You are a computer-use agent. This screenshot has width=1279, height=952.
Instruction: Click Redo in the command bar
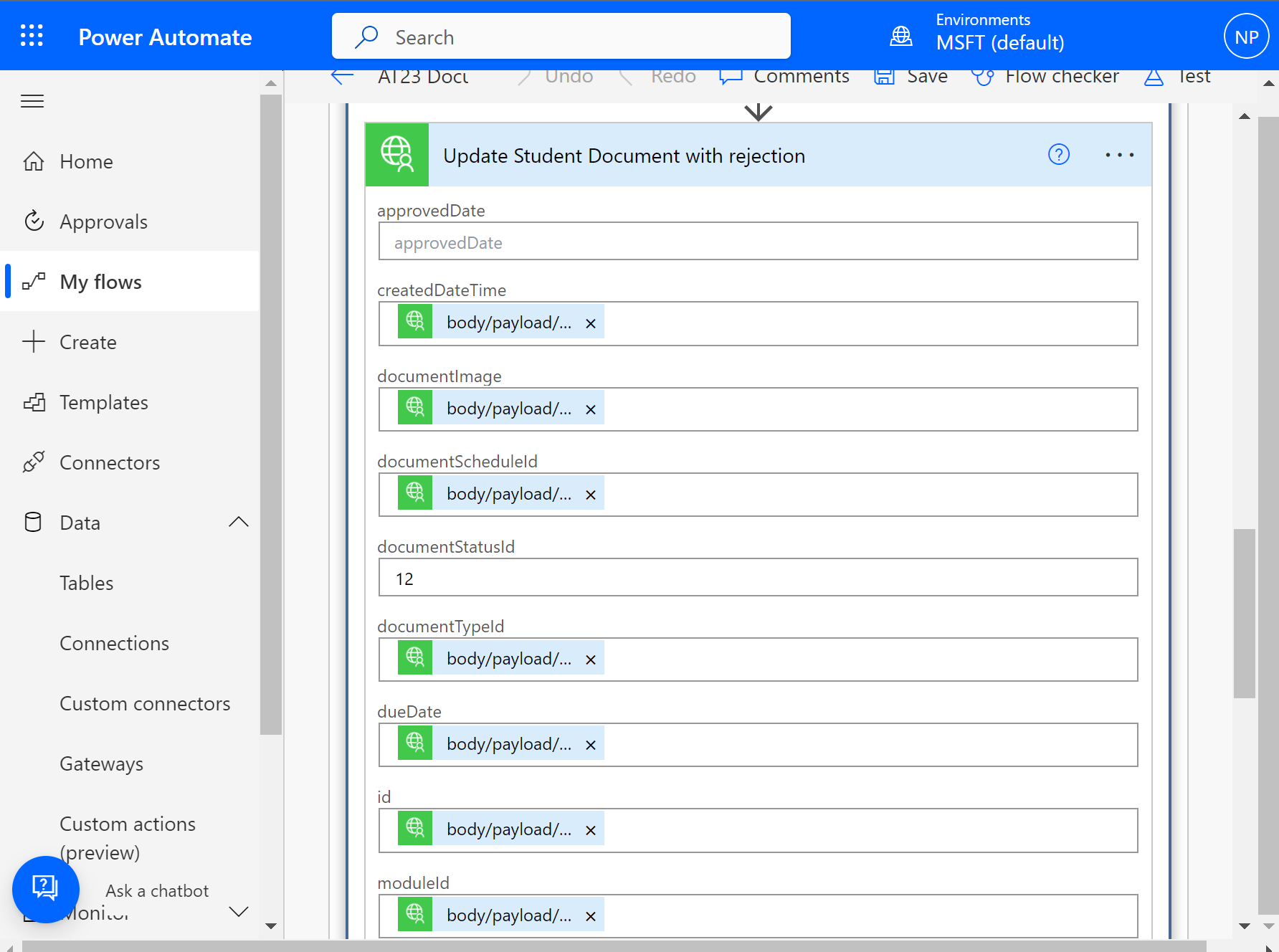657,76
